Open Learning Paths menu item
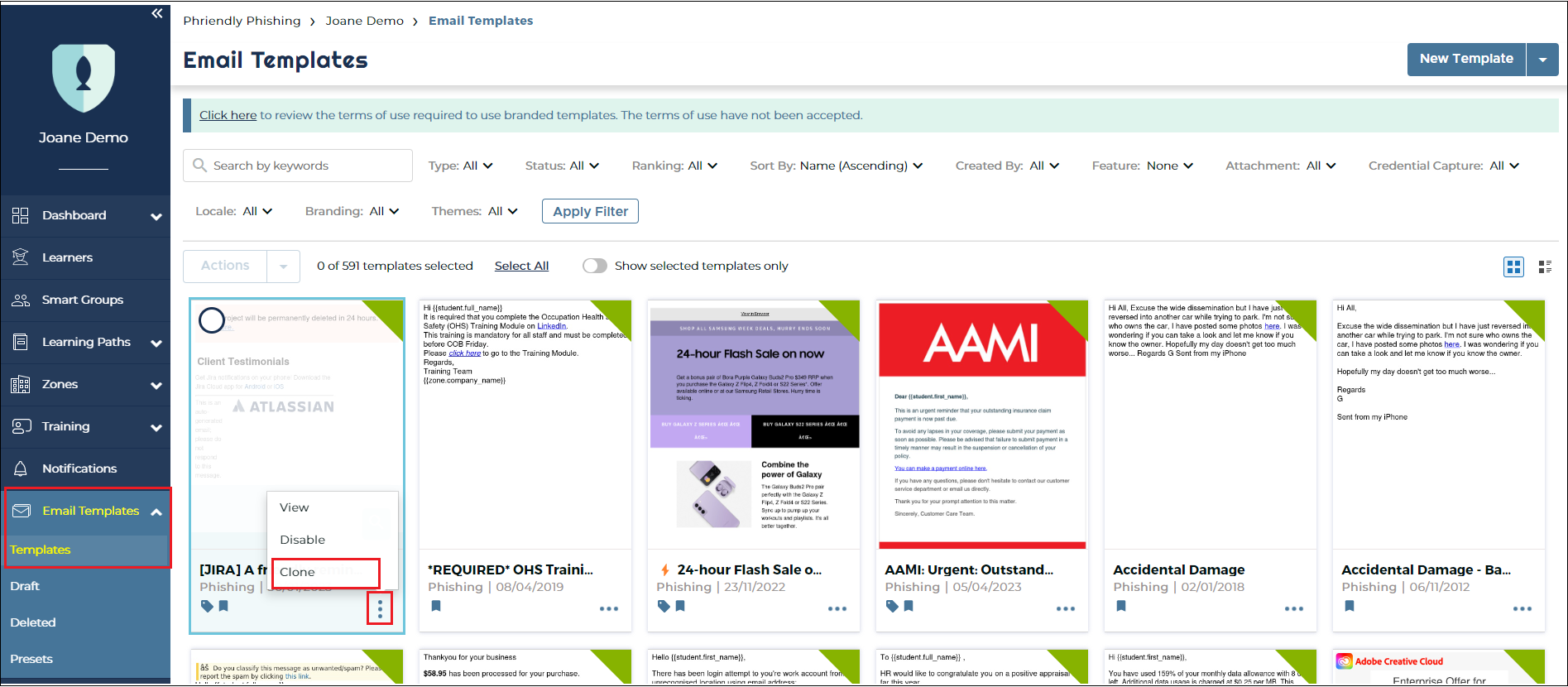The image size is (1568, 687). (x=86, y=342)
